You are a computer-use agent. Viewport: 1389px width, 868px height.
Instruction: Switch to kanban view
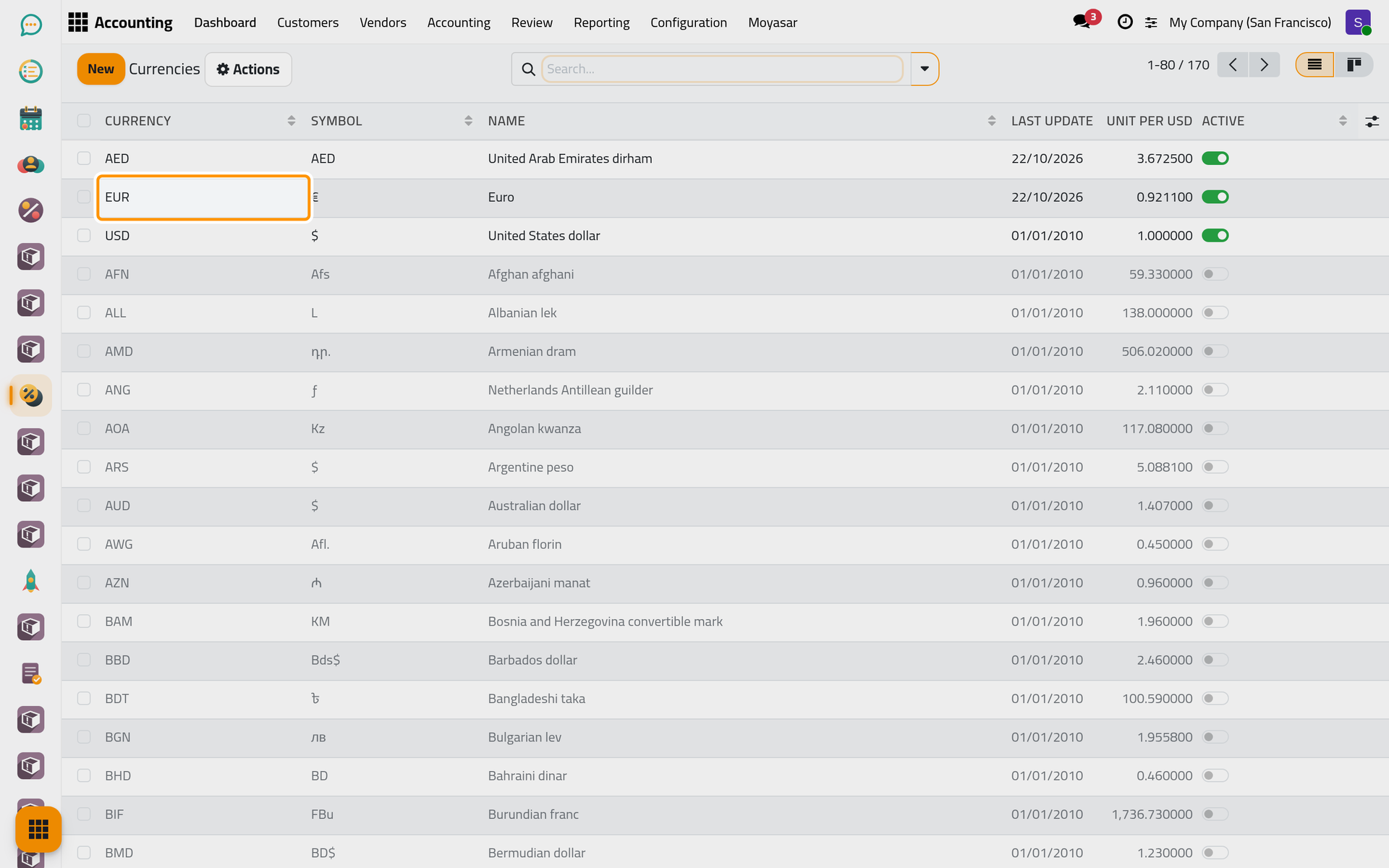tap(1354, 65)
